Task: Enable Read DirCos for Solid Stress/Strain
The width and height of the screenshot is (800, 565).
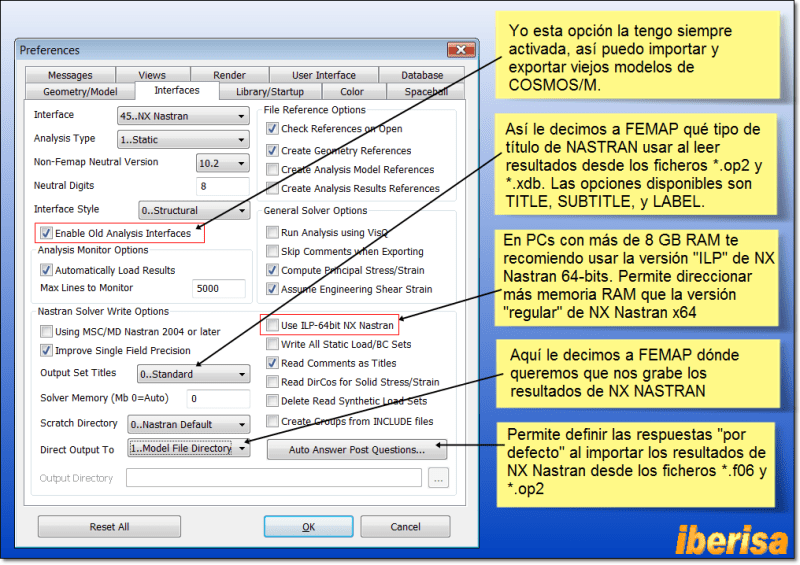Action: (272, 382)
